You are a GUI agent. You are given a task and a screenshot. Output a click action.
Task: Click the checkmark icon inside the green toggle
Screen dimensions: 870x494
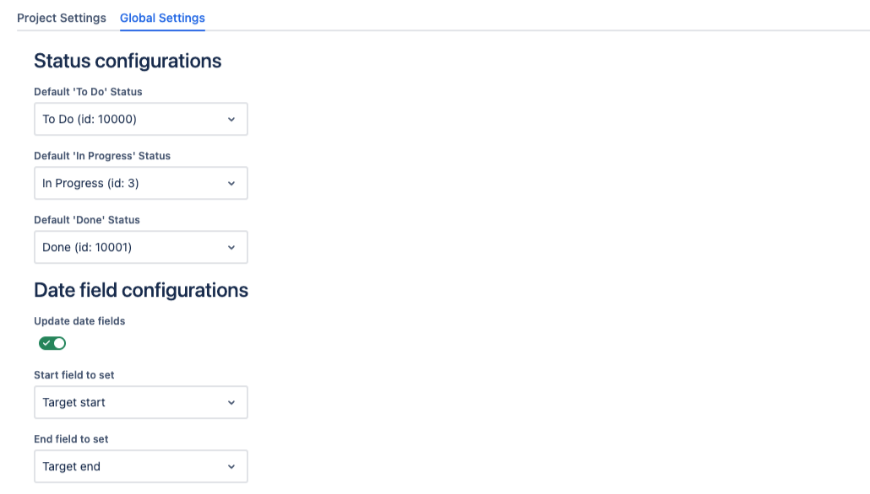(x=46, y=343)
